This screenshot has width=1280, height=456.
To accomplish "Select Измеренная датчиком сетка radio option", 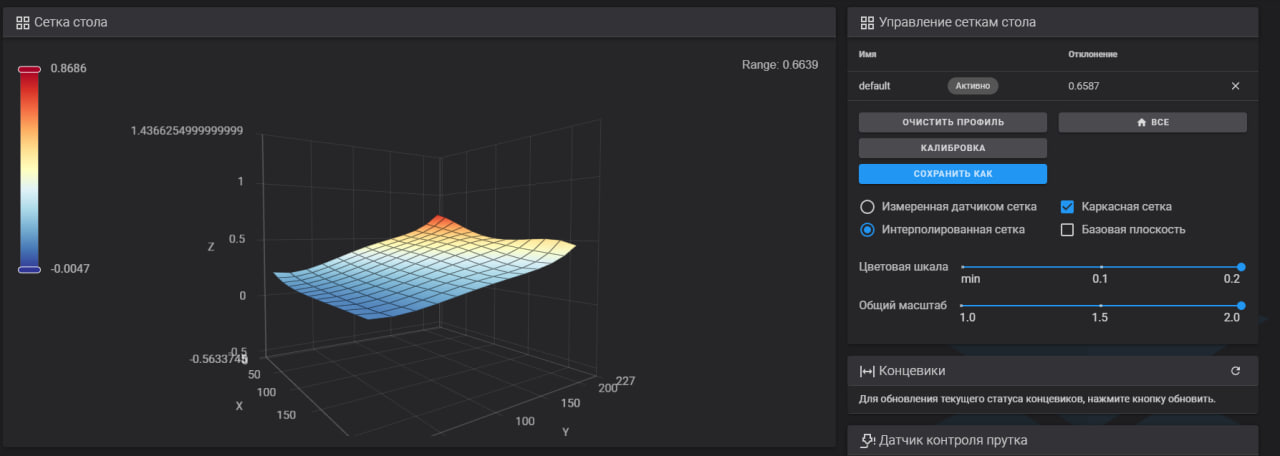I will click(x=867, y=207).
